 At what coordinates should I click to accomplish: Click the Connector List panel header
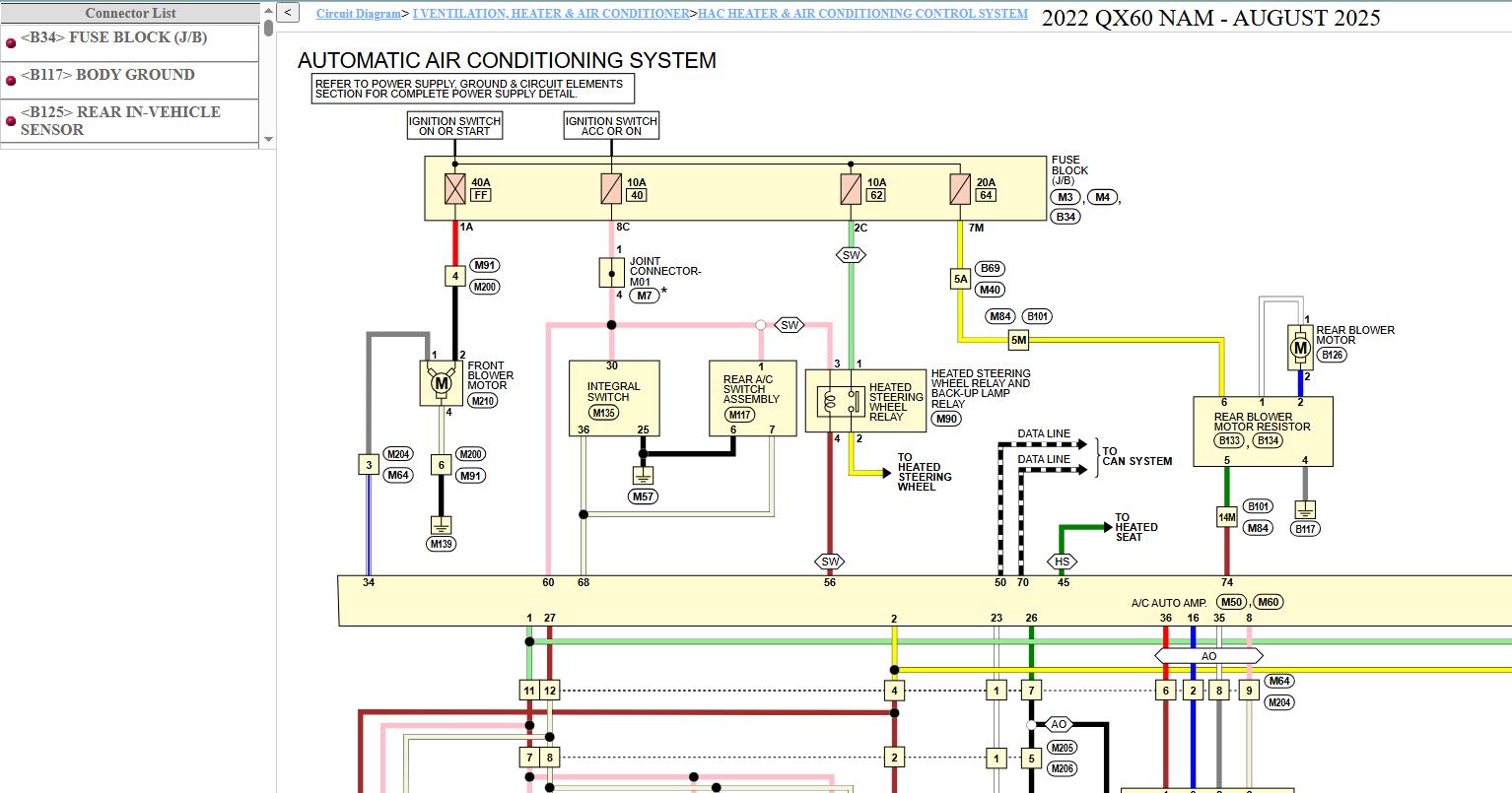pyautogui.click(x=130, y=13)
